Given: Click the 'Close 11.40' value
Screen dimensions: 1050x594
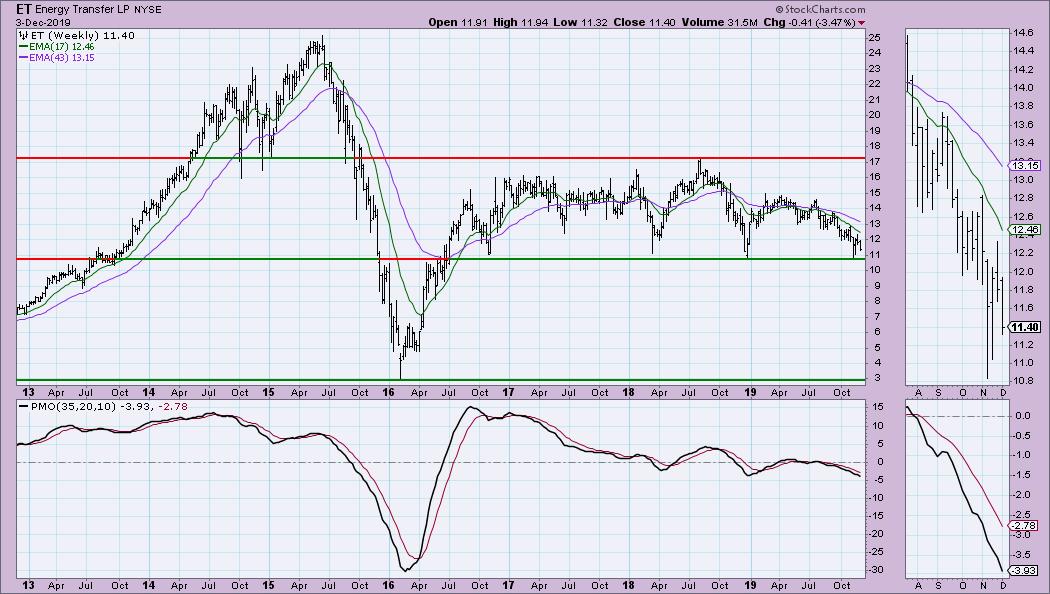Looking at the screenshot, I should (644, 22).
